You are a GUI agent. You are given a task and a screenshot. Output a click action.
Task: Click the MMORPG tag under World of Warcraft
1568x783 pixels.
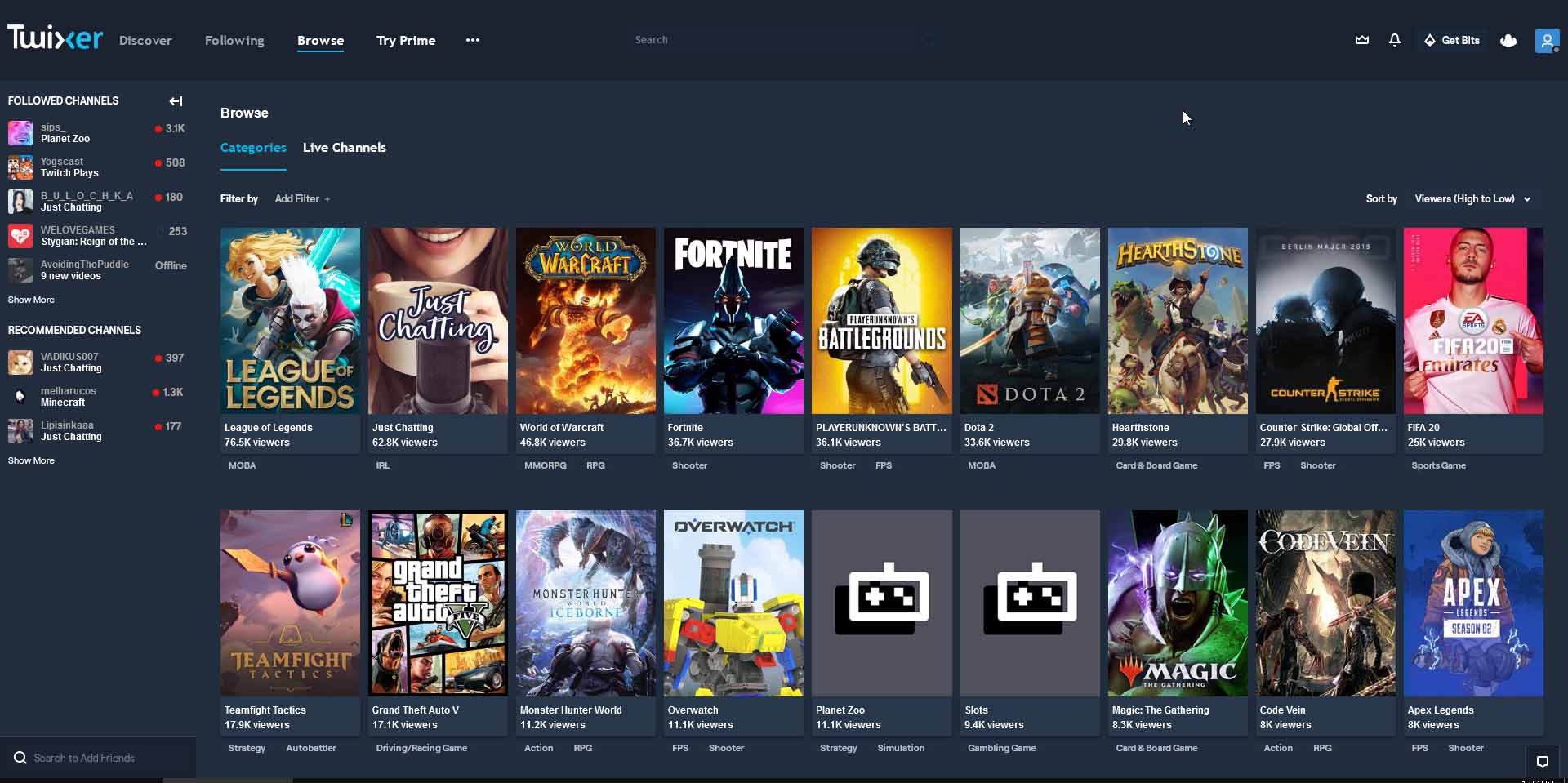[x=546, y=465]
